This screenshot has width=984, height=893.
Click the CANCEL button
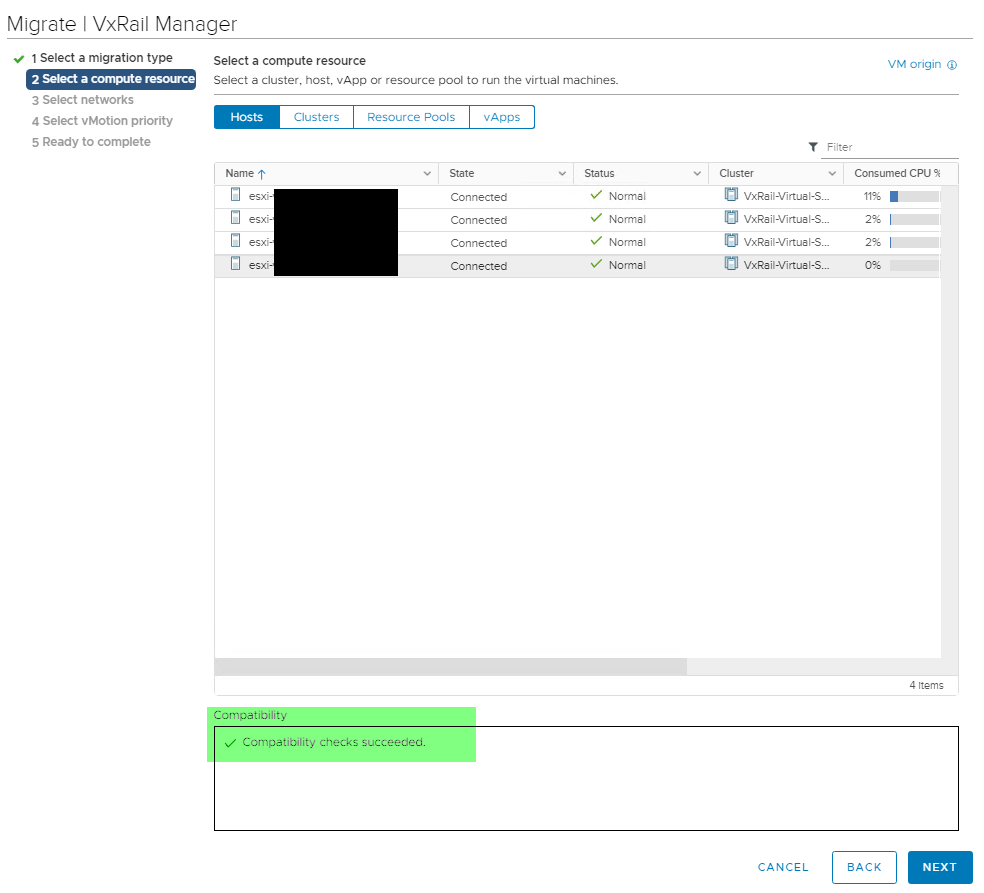783,867
